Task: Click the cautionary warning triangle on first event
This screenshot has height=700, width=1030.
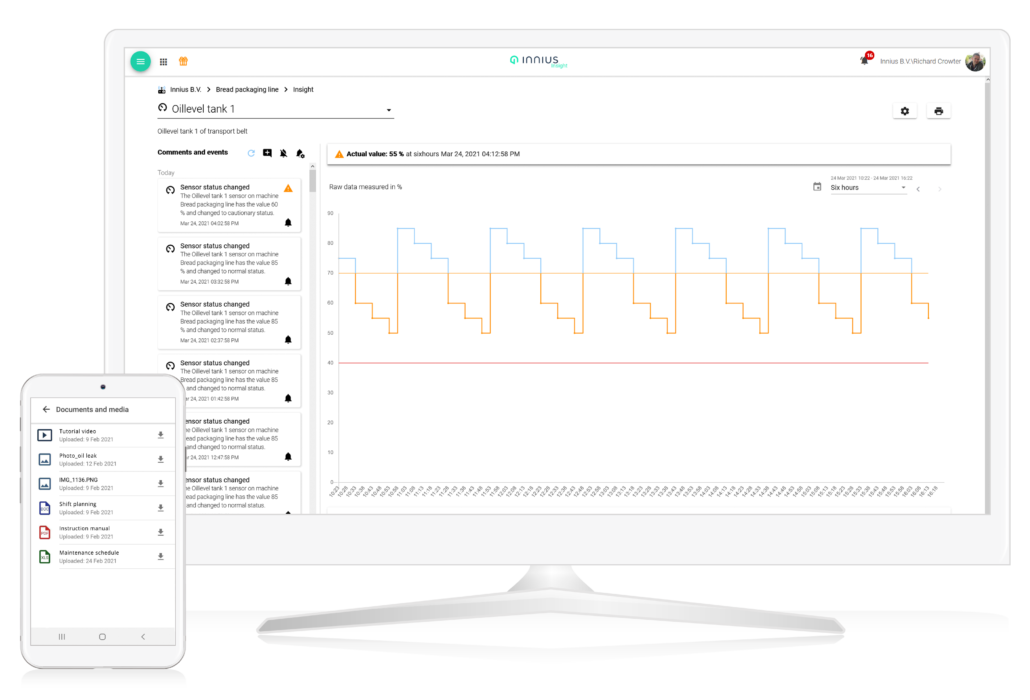Action: click(288, 188)
